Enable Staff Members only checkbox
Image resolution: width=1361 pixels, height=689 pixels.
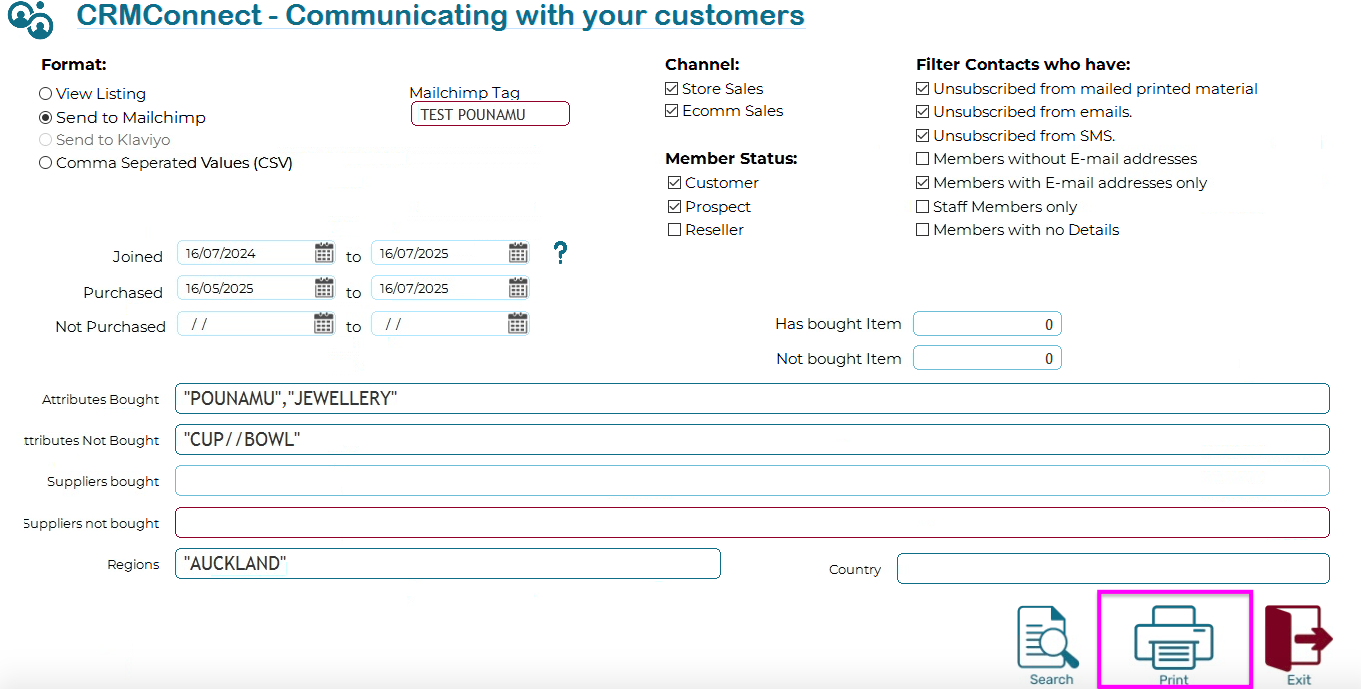click(923, 207)
